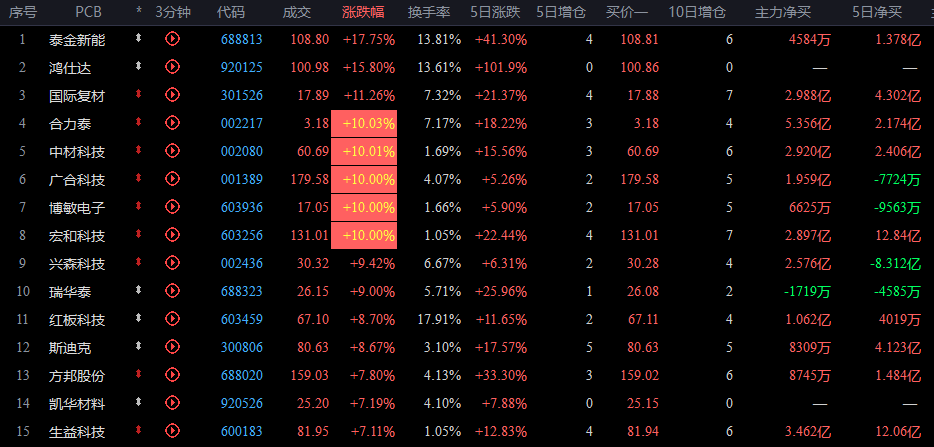Image resolution: width=934 pixels, height=447 pixels.
Task: Click the 5.356亿 main net buy value
Action: [x=809, y=124]
